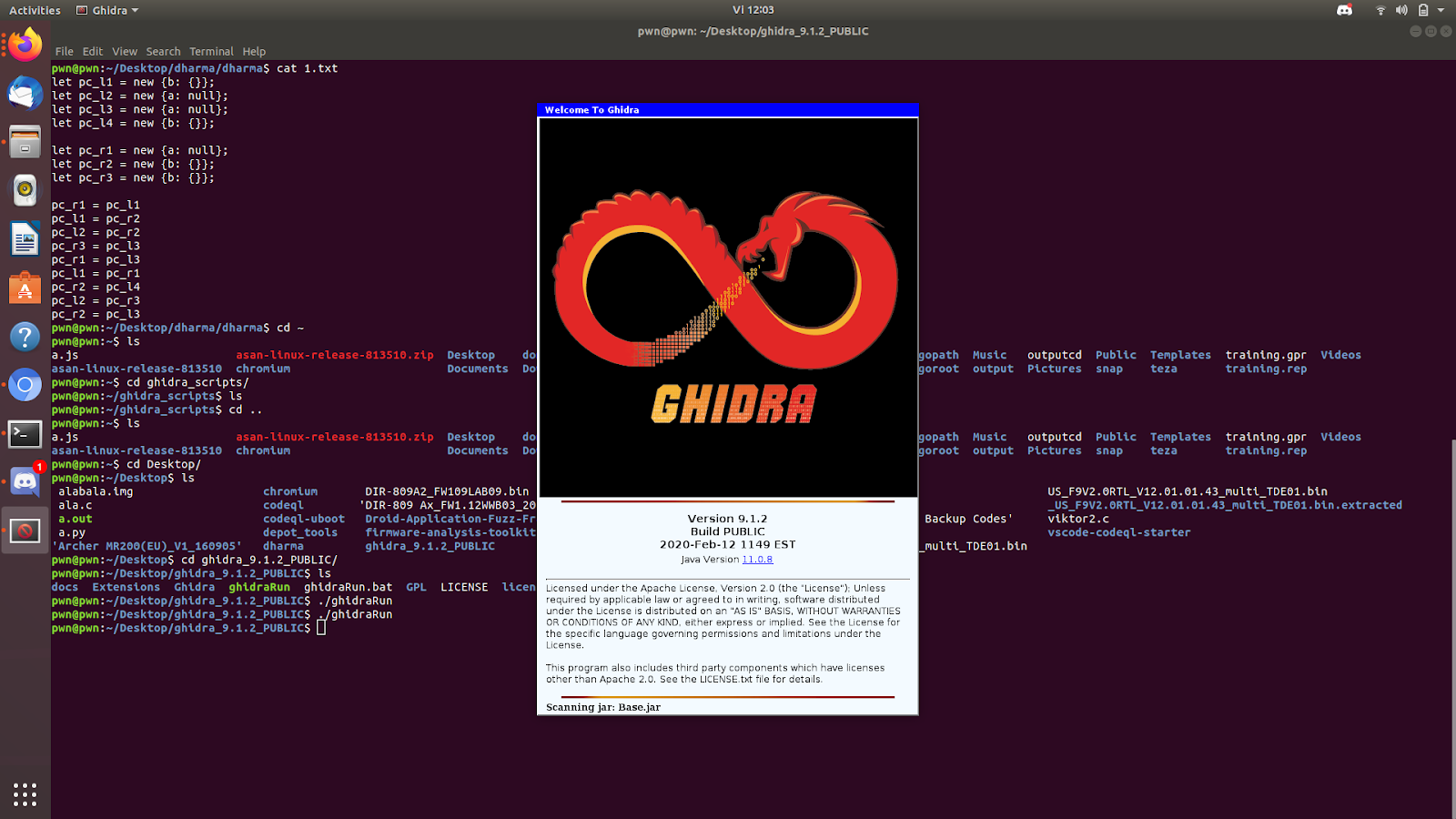Open Rhythmbox music player in dock

[25, 190]
